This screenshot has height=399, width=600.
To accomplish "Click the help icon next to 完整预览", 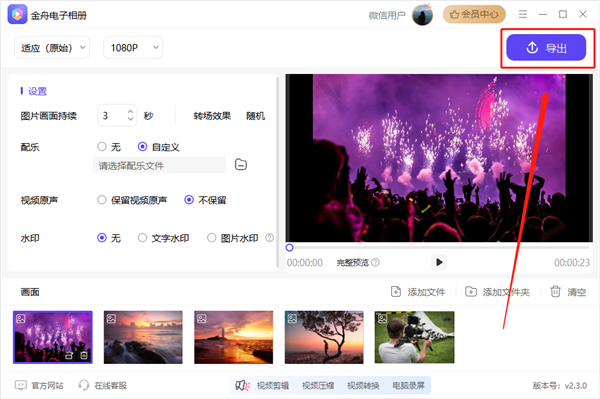I will point(376,262).
